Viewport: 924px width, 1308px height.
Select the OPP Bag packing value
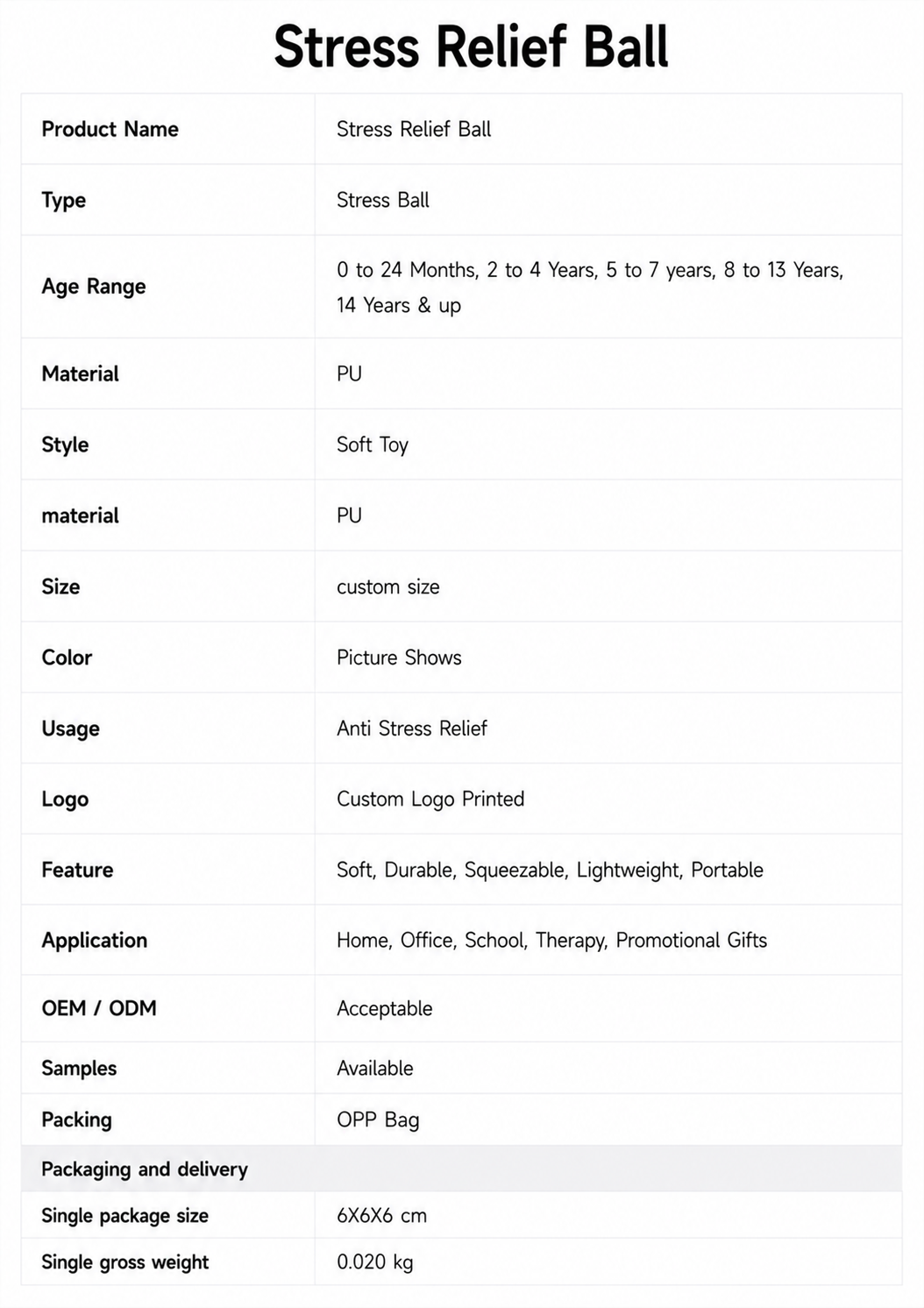click(378, 1120)
